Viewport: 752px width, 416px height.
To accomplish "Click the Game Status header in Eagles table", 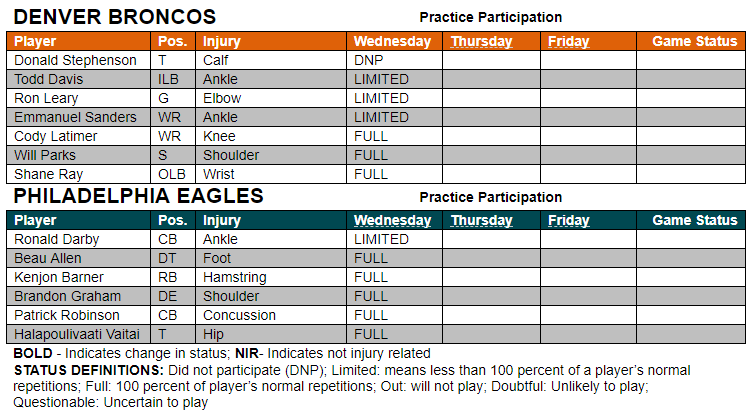I will [x=694, y=220].
